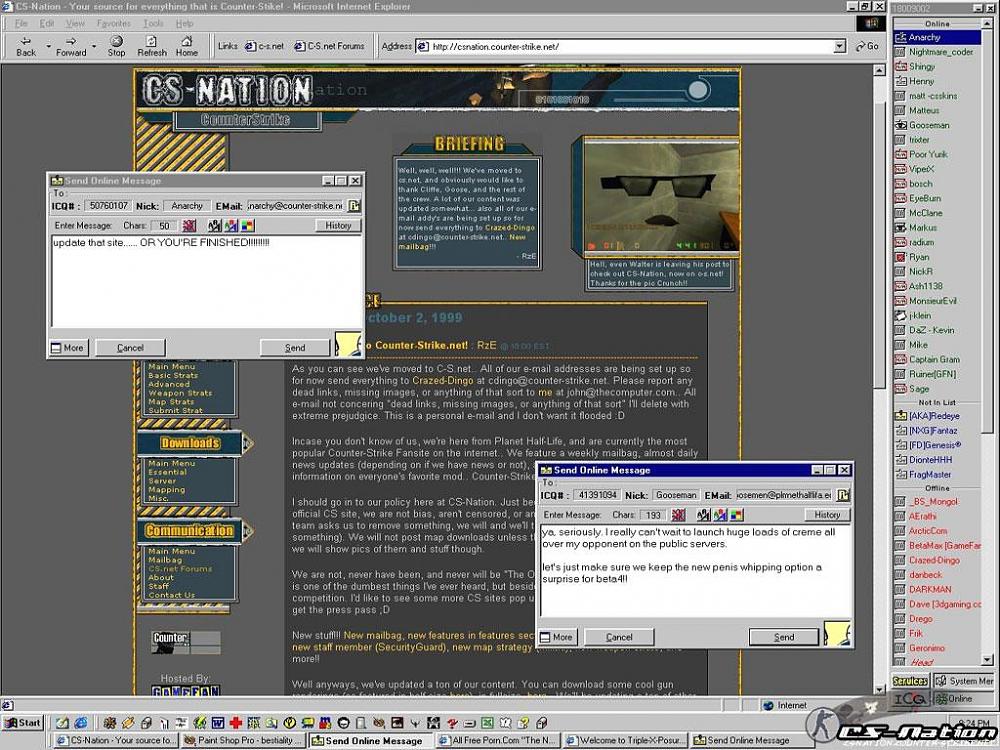Open the Windows Start menu

[x=22, y=723]
